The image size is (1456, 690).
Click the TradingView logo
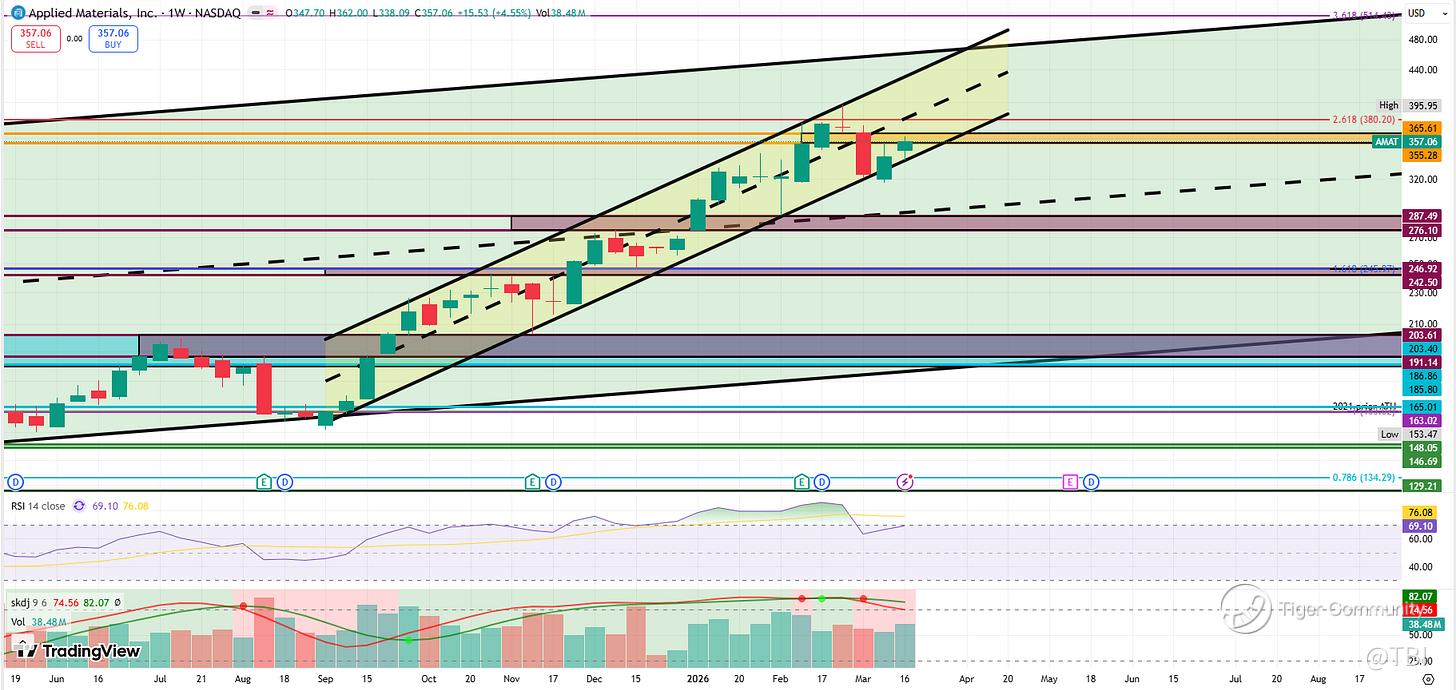coord(78,651)
